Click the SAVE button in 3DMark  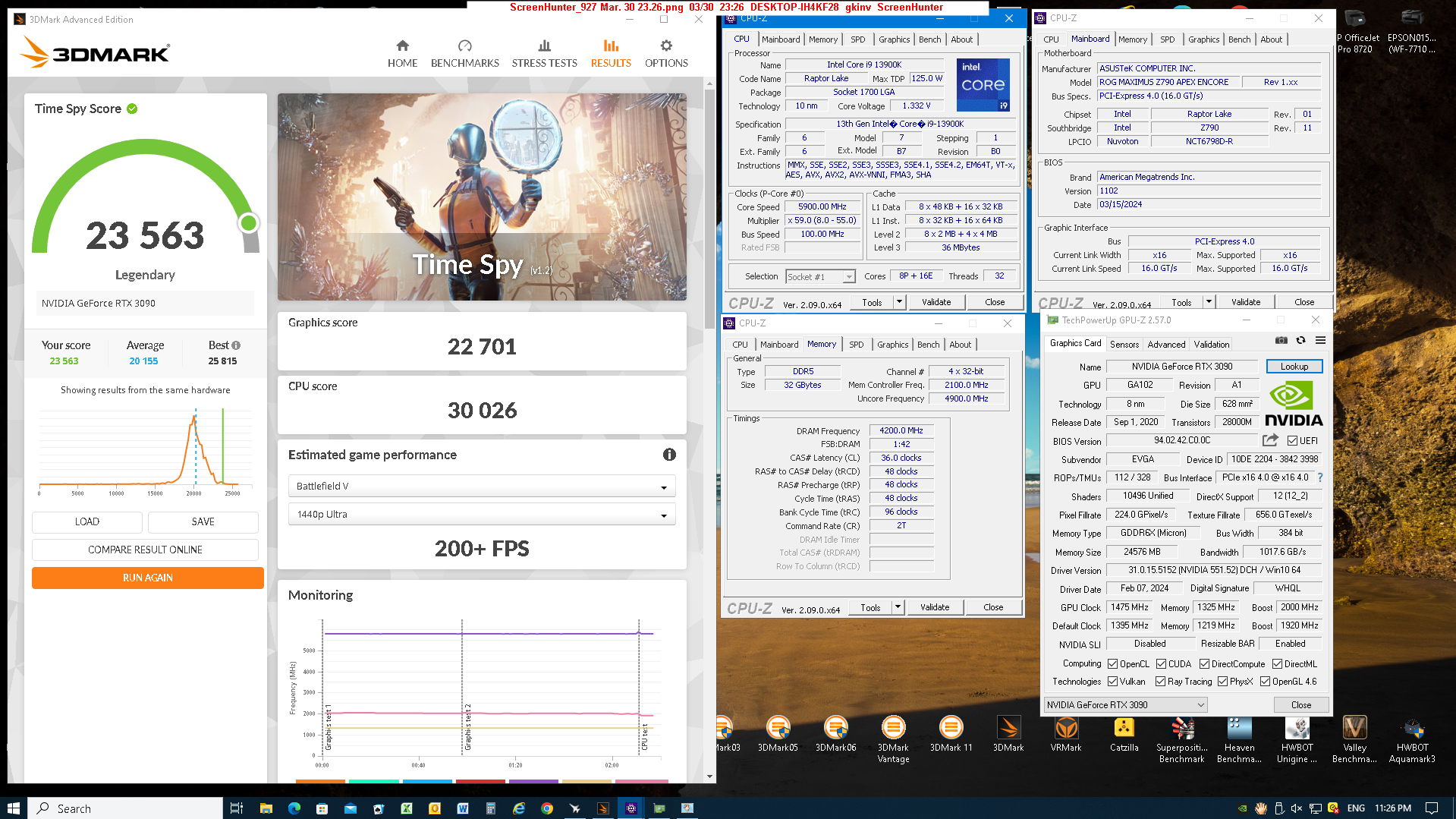(203, 522)
